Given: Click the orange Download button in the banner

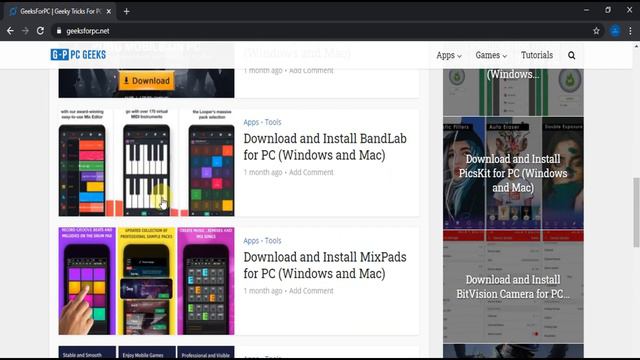Looking at the screenshot, I should coord(147,80).
